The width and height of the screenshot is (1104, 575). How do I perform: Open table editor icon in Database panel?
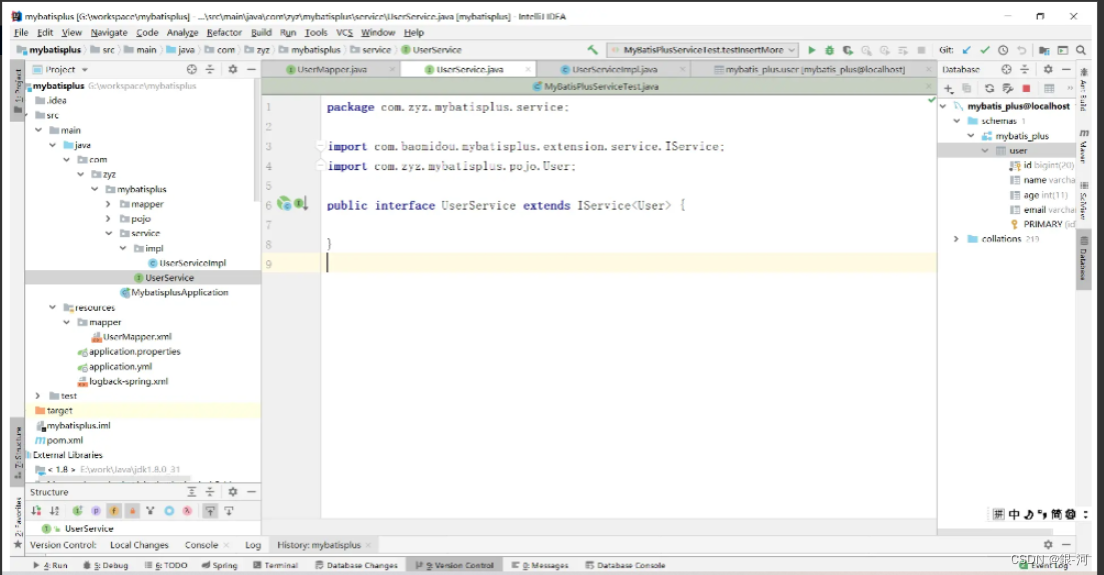1049,89
